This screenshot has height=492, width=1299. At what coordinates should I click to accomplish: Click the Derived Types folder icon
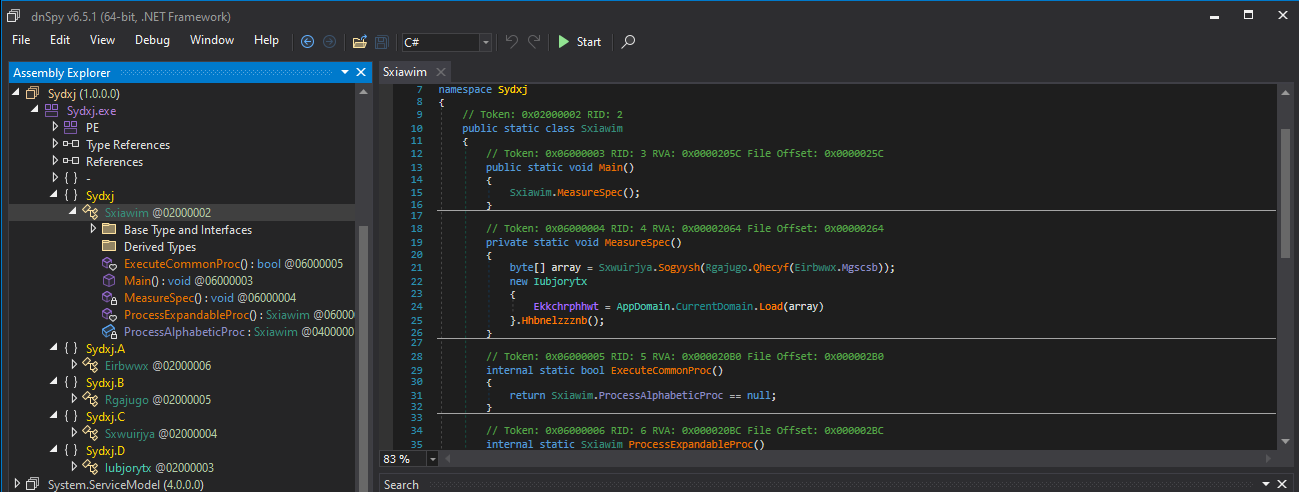[x=109, y=246]
